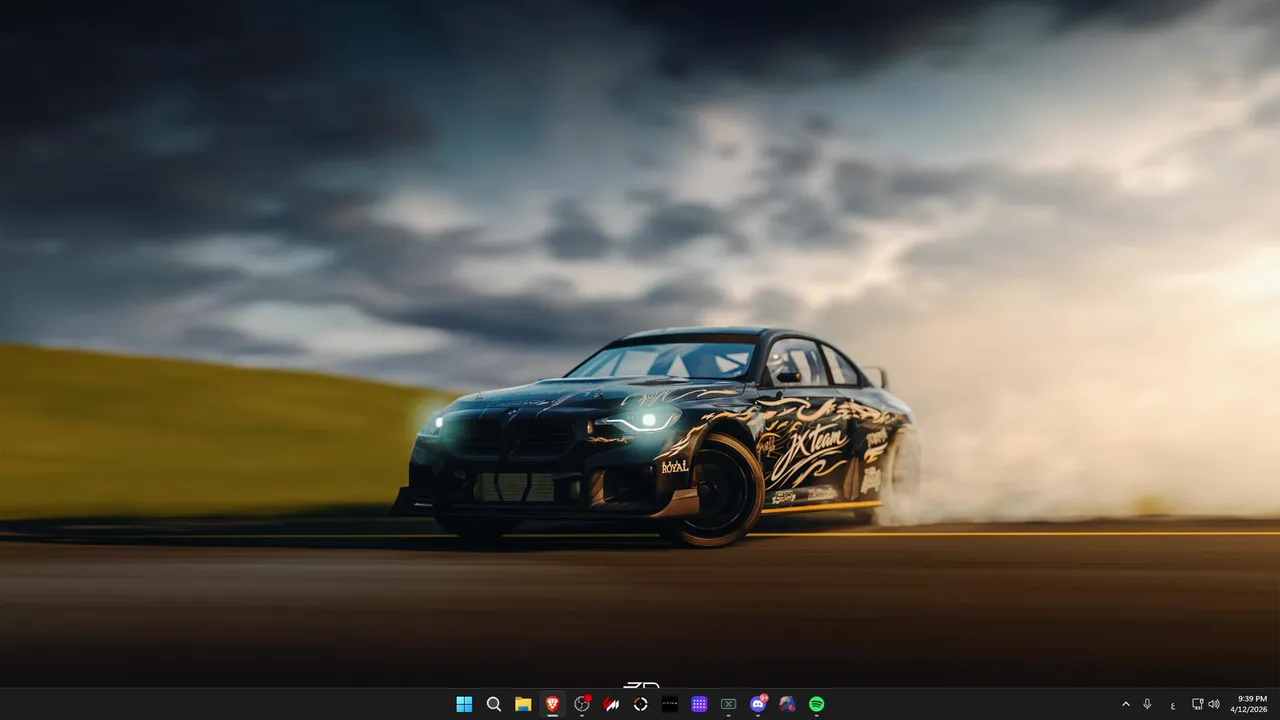Screen dimensions: 1280x720
Task: Switch to the Brave browser window
Action: 552,704
